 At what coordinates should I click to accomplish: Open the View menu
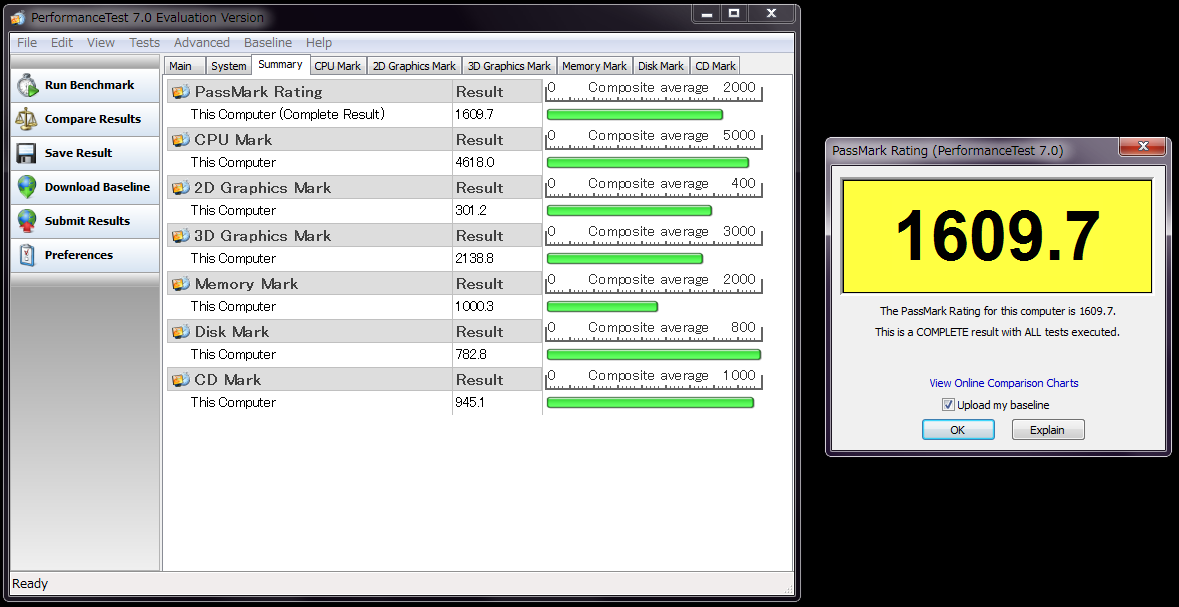click(101, 43)
